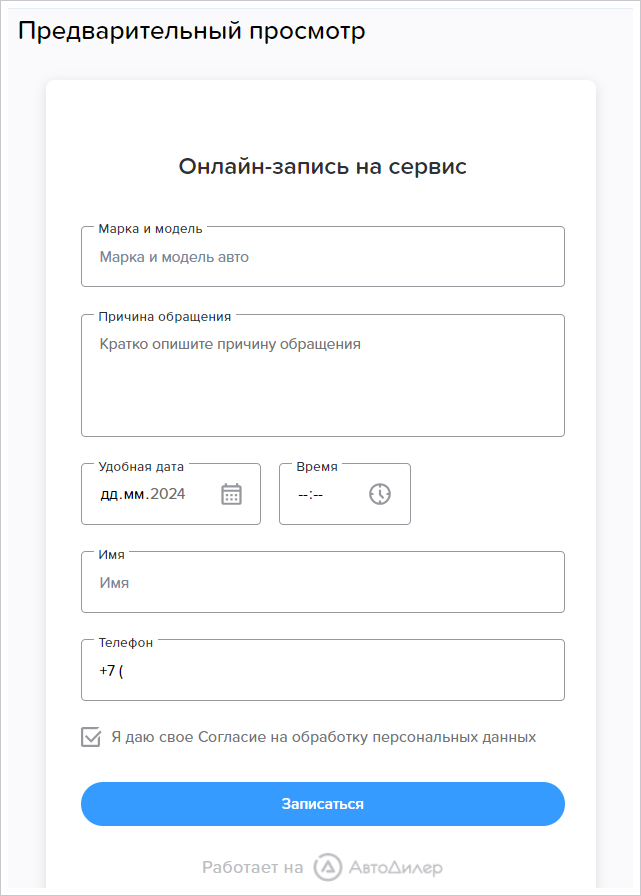641x896 pixels.
Task: Focus the Марка и модель авто input
Action: point(323,257)
